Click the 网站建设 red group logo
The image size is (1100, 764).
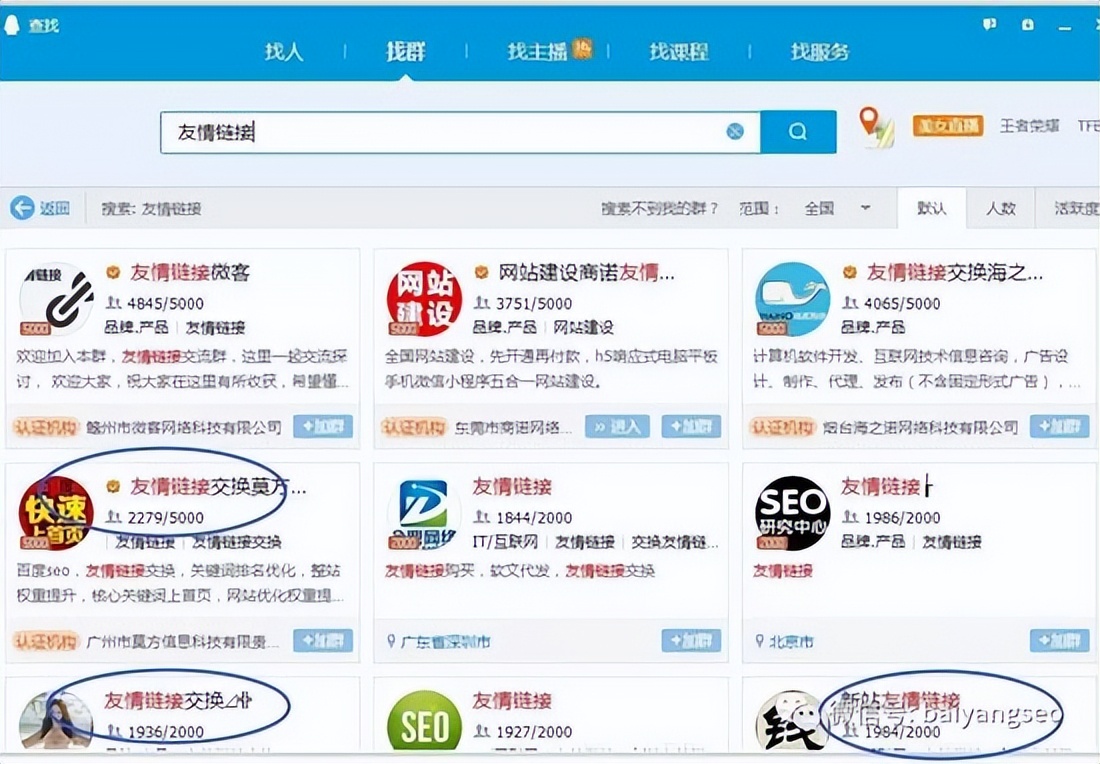[x=423, y=298]
